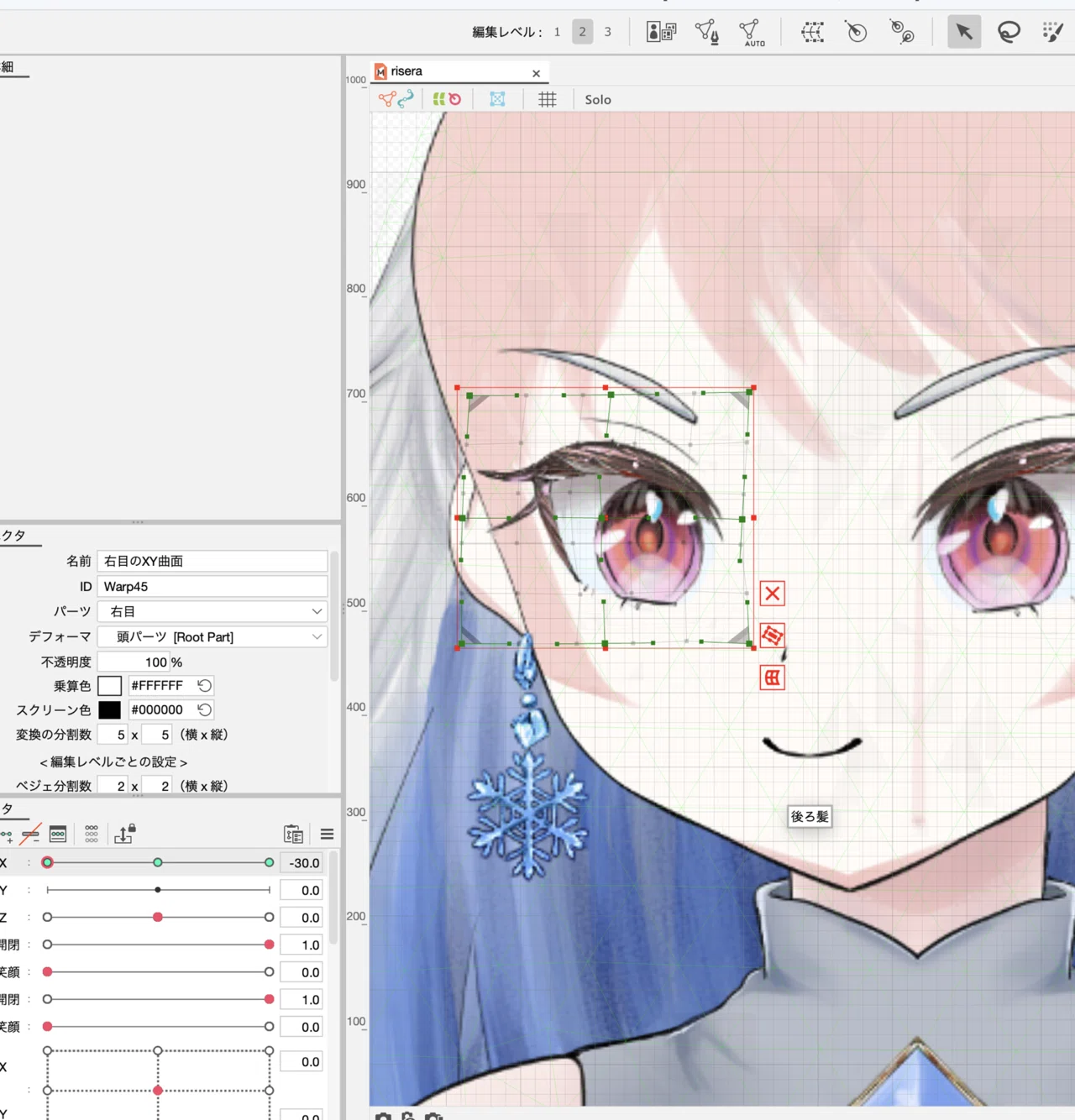
Task: Open the screen color black swatch
Action: (x=110, y=709)
